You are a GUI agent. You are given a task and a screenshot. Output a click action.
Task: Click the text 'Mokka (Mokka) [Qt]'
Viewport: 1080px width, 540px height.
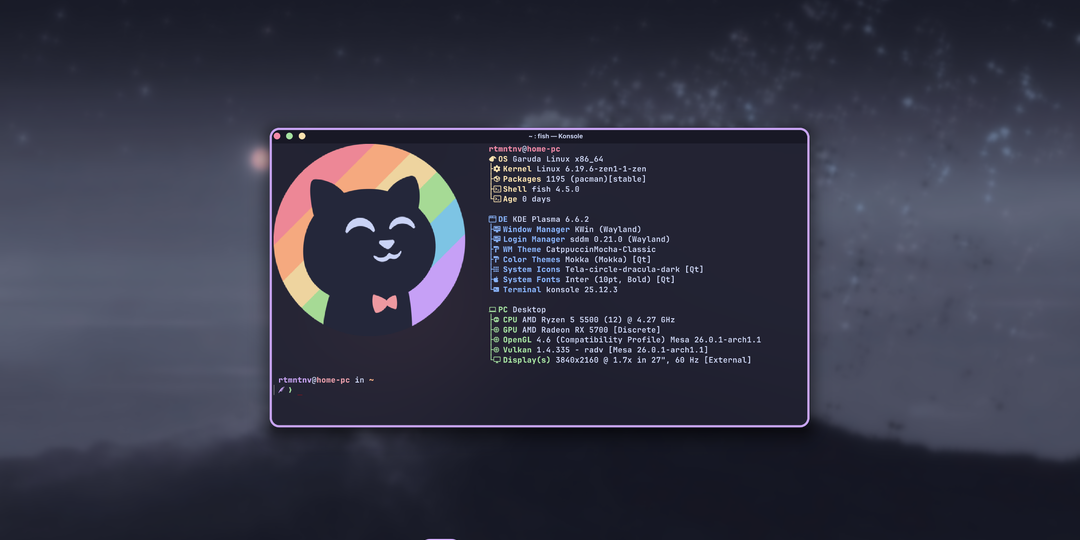click(x=608, y=260)
